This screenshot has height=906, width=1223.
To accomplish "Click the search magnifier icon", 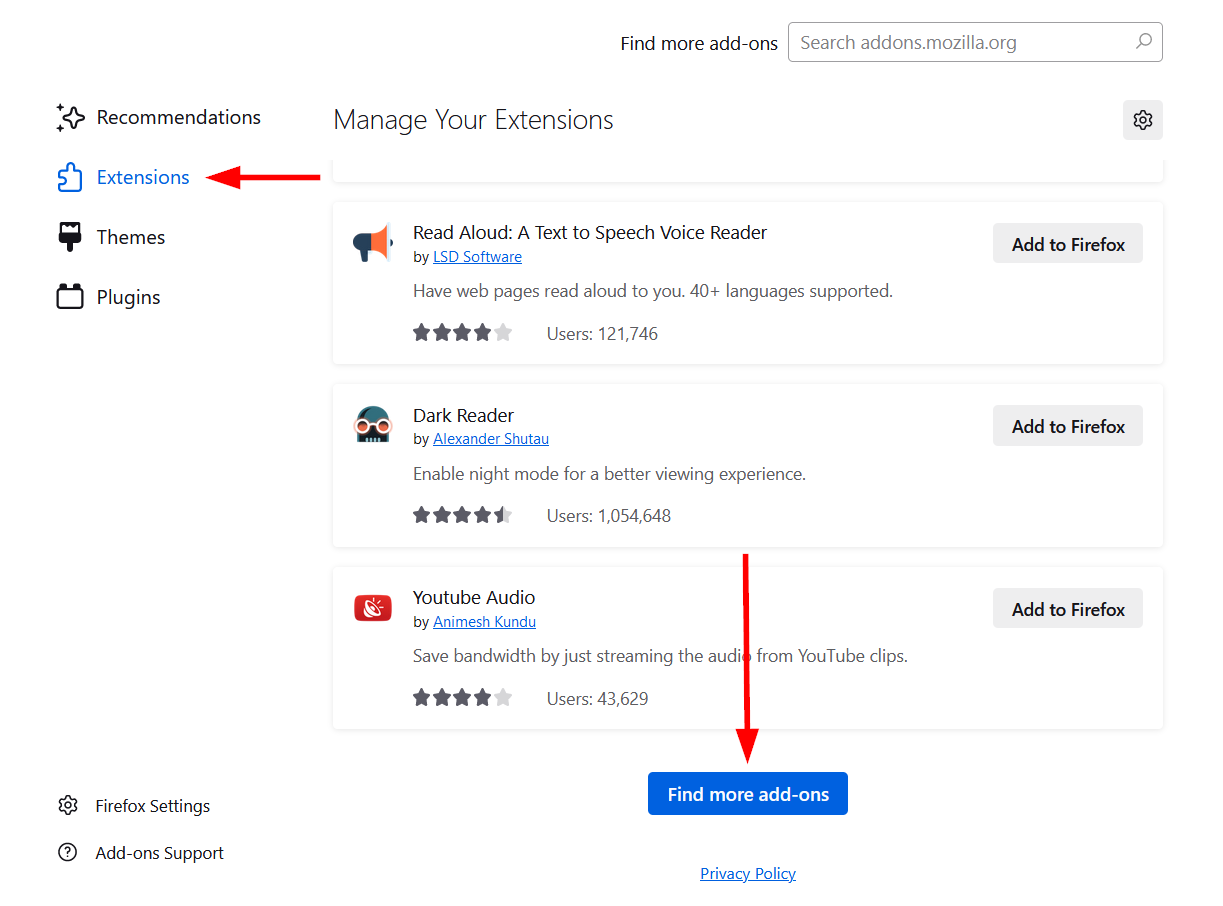I will 1144,42.
